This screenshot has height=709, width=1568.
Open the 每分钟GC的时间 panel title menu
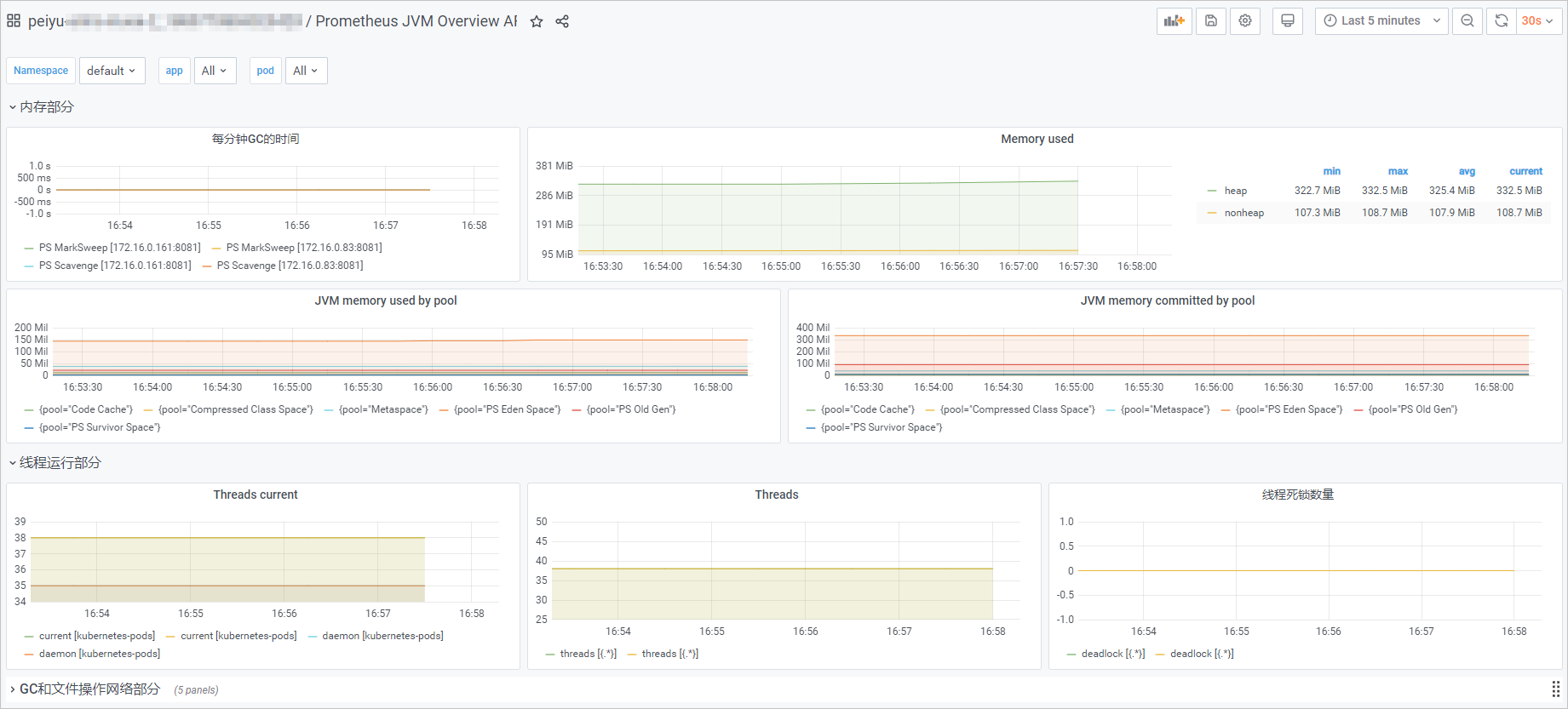(256, 139)
